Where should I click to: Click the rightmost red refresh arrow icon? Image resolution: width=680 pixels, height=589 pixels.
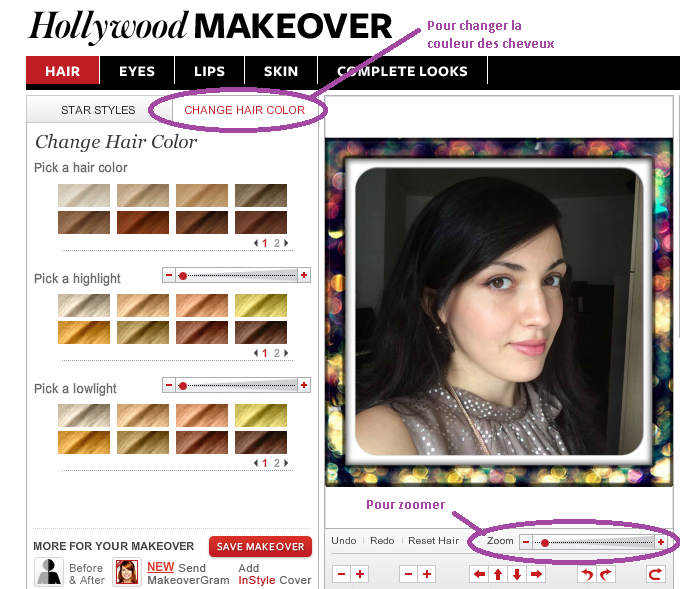point(655,574)
